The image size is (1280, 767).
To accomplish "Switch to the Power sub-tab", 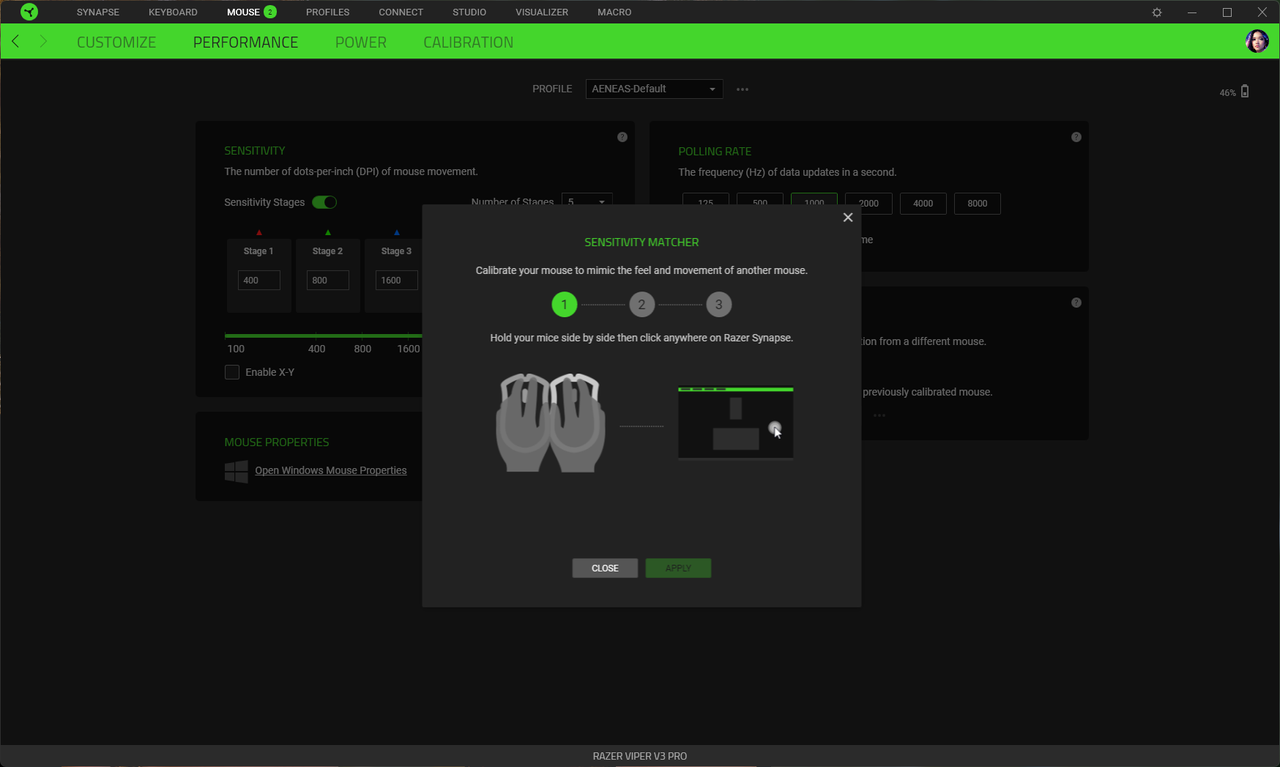I will pyautogui.click(x=361, y=42).
